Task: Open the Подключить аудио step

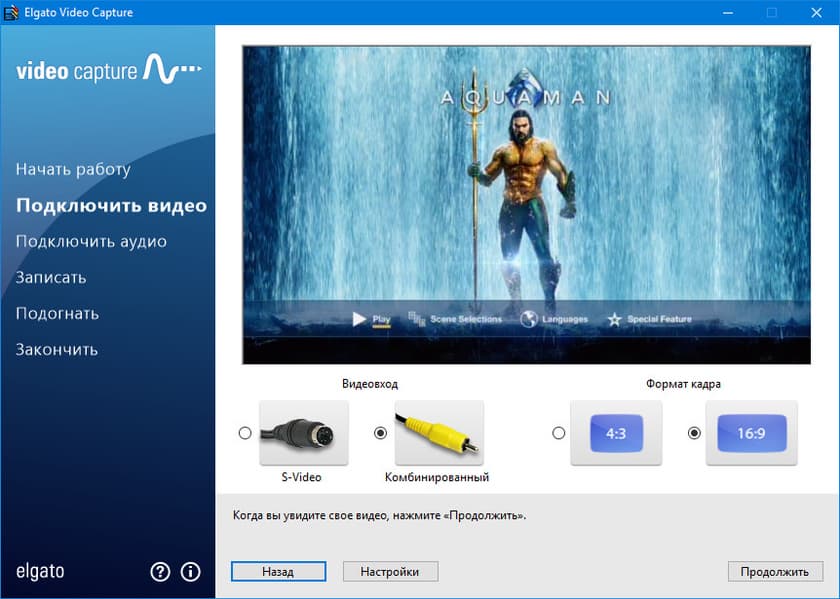Action: 91,242
